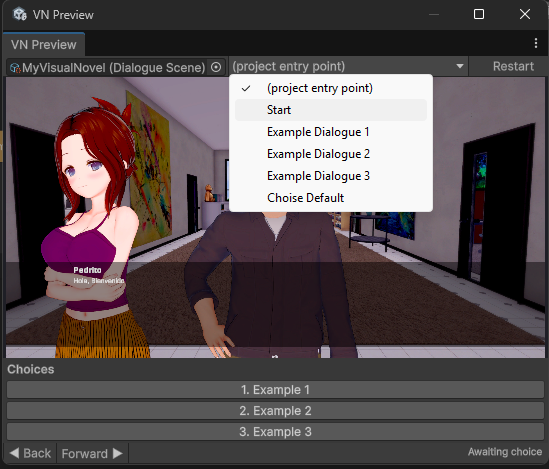Click the 'Hola, Bienvenido' dialogue text
This screenshot has width=549, height=469.
pos(99,281)
